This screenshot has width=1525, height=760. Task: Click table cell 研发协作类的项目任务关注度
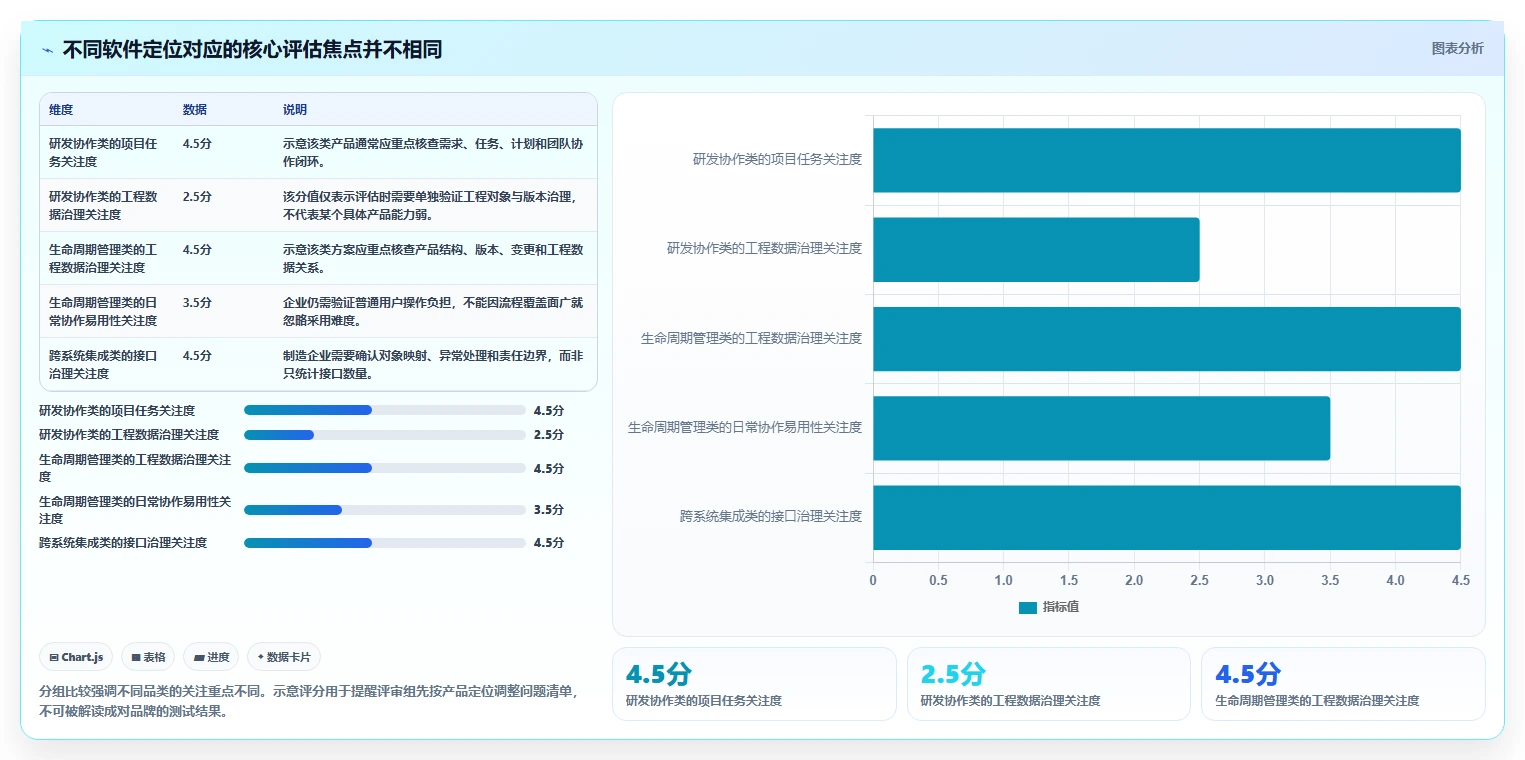pos(105,152)
